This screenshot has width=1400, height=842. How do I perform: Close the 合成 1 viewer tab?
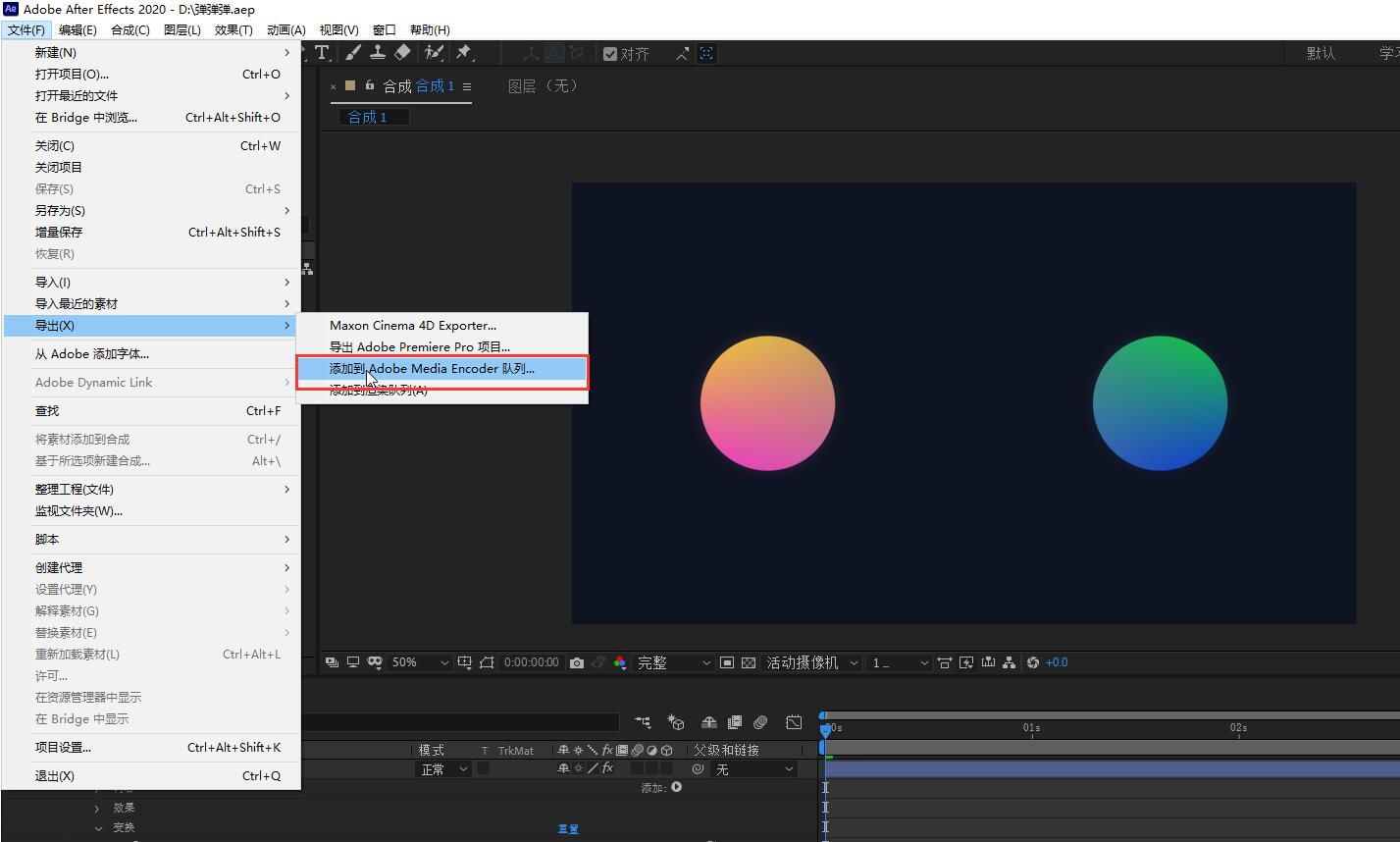click(x=333, y=86)
